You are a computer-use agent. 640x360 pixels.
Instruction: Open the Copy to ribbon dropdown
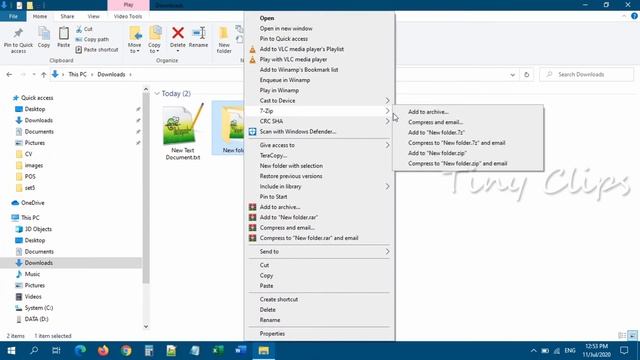point(154,40)
